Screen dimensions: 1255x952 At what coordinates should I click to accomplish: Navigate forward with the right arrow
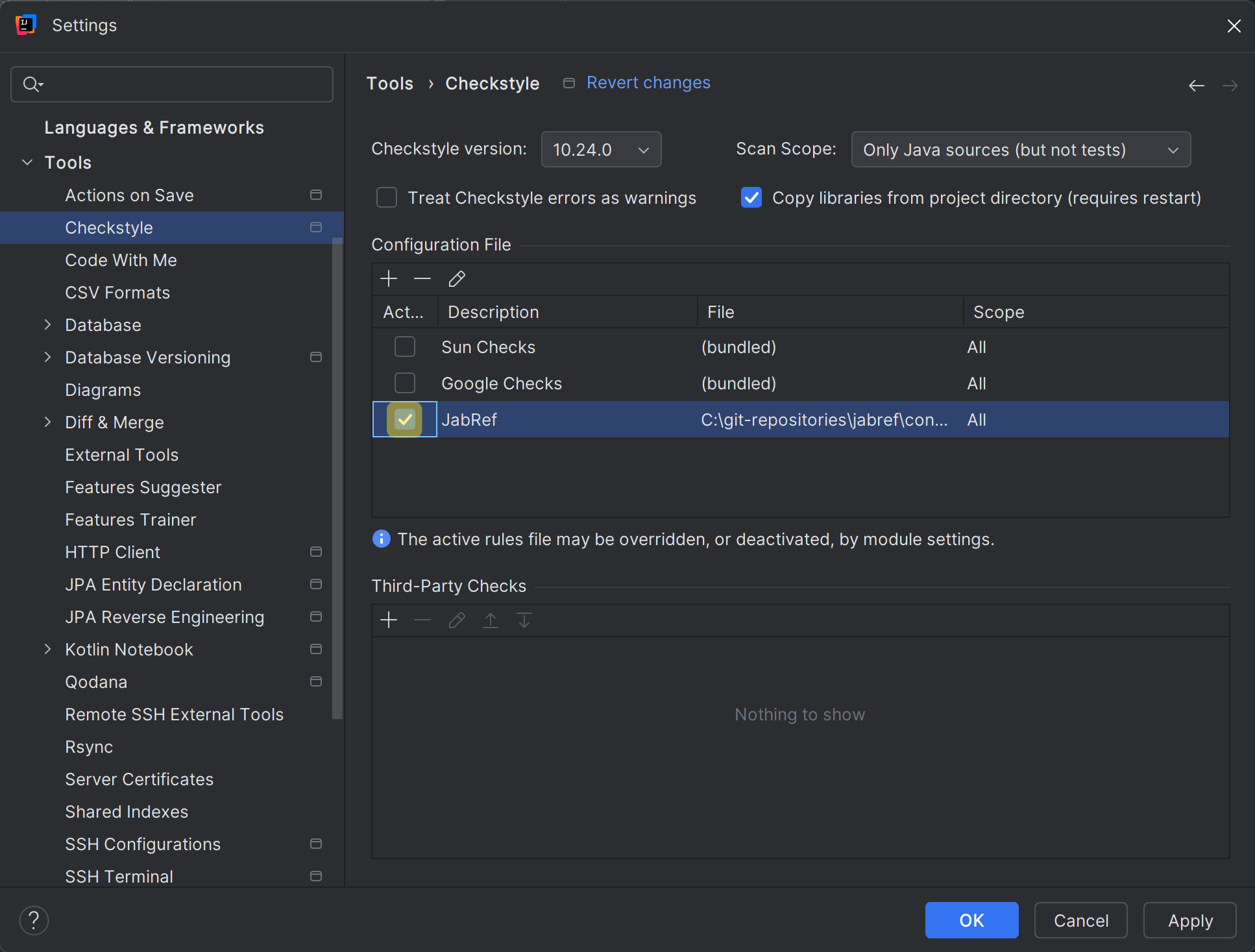[1230, 86]
